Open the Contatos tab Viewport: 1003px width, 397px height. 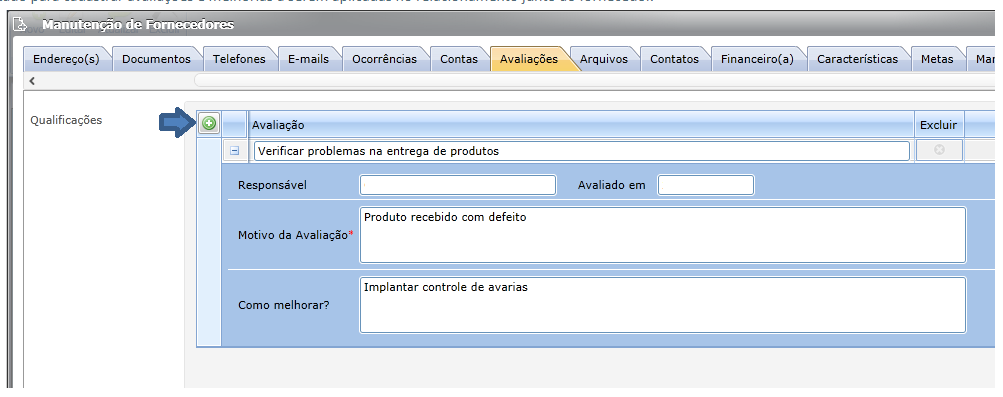pos(674,59)
